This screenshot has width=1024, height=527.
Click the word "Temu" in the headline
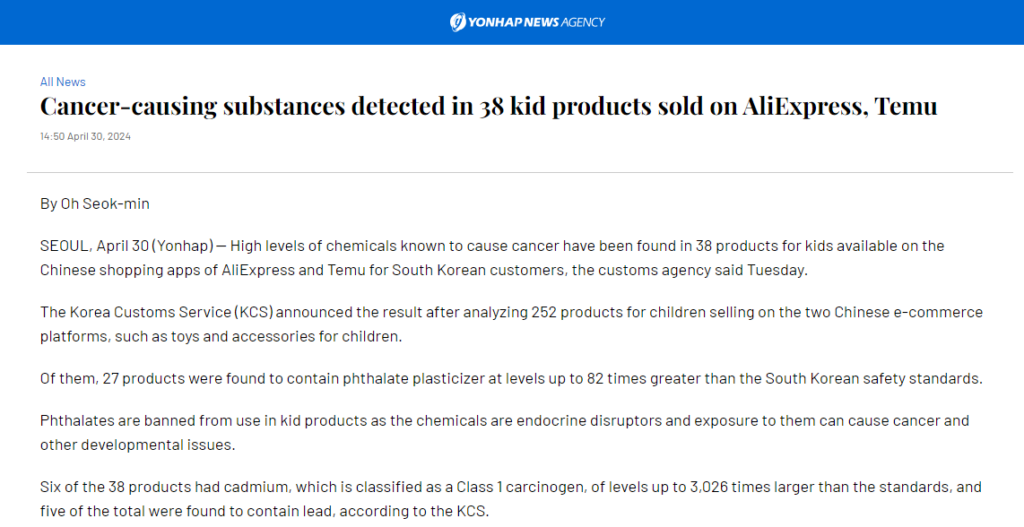[x=906, y=106]
